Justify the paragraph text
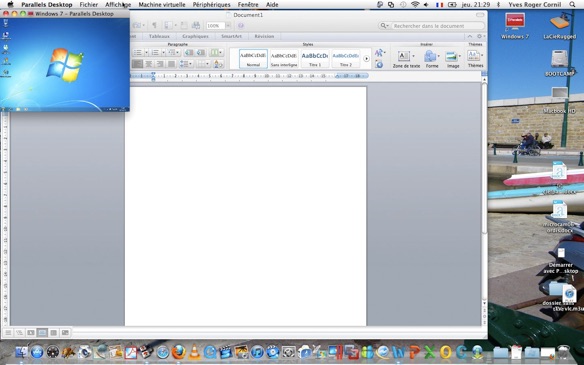The image size is (584, 365). pos(171,64)
